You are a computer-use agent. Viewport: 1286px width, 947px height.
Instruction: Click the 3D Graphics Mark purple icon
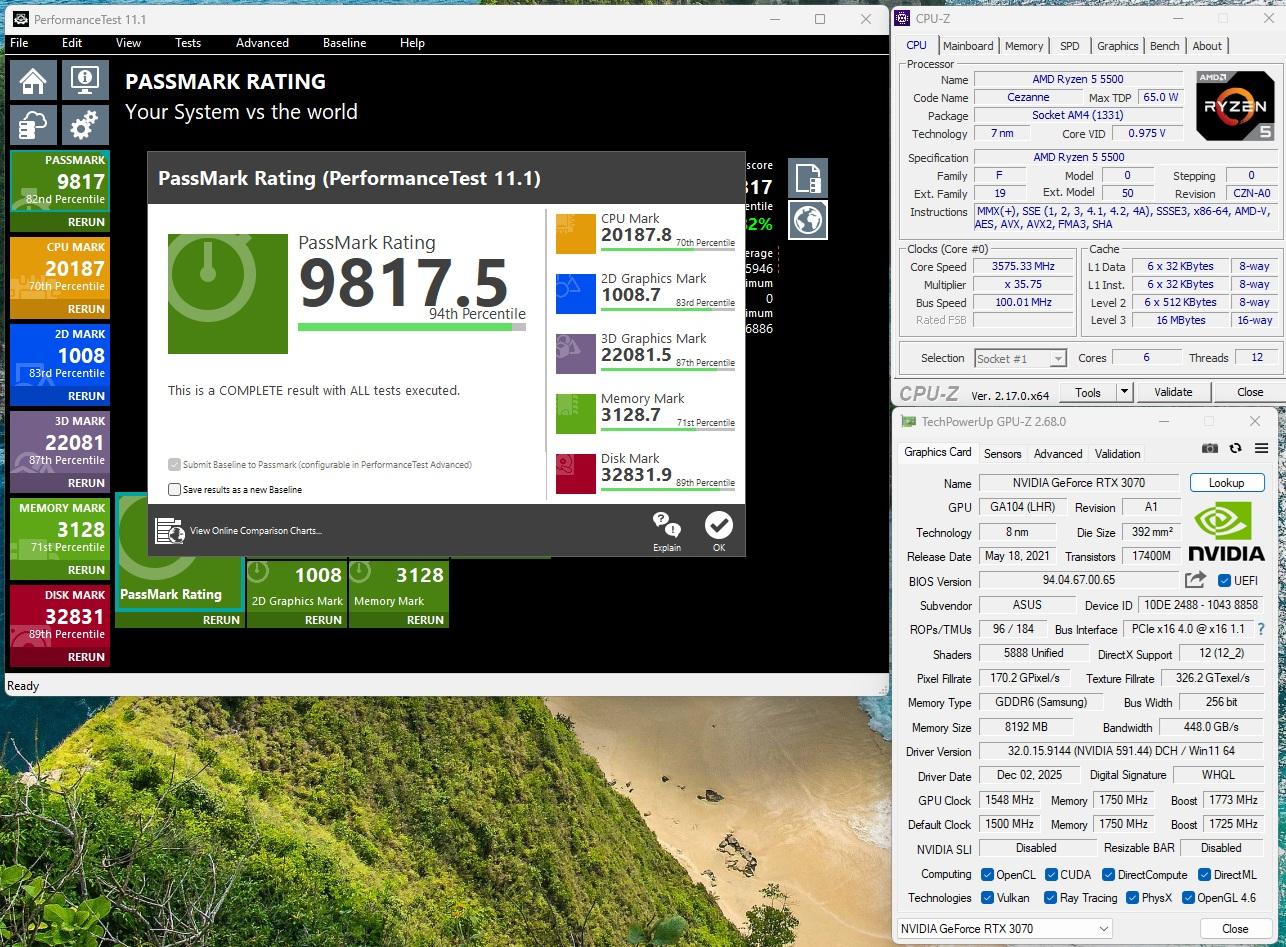coord(575,354)
